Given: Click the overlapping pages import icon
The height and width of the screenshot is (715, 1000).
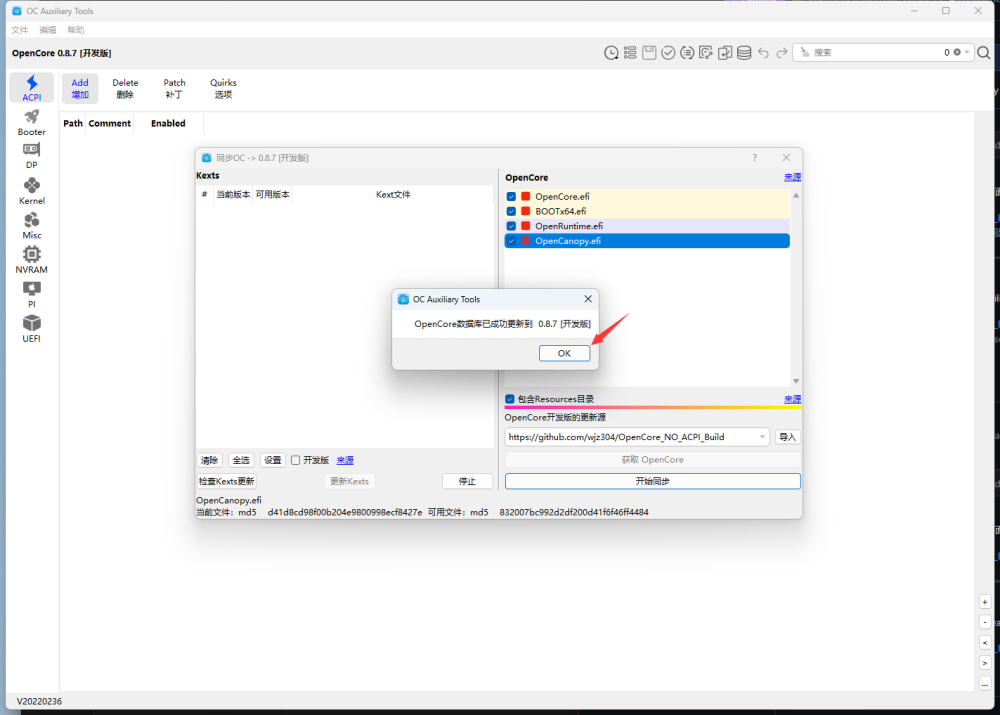Looking at the screenshot, I should [725, 53].
